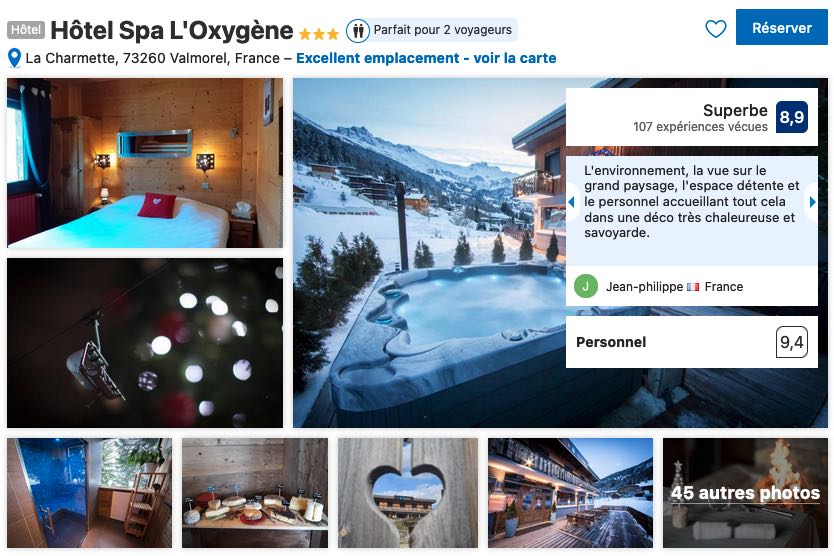Open the blue sauna room thumbnail
Screen dimensions: 834x556
89,493
